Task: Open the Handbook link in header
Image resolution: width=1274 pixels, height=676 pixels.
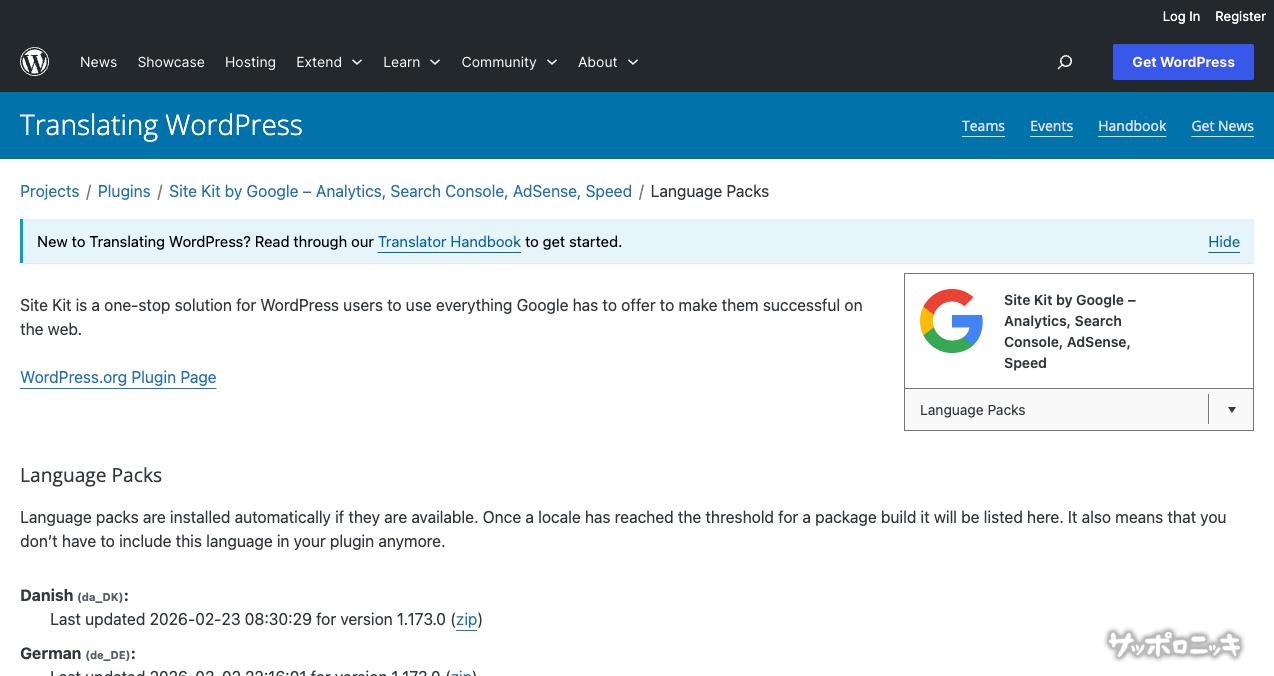Action: point(1132,126)
